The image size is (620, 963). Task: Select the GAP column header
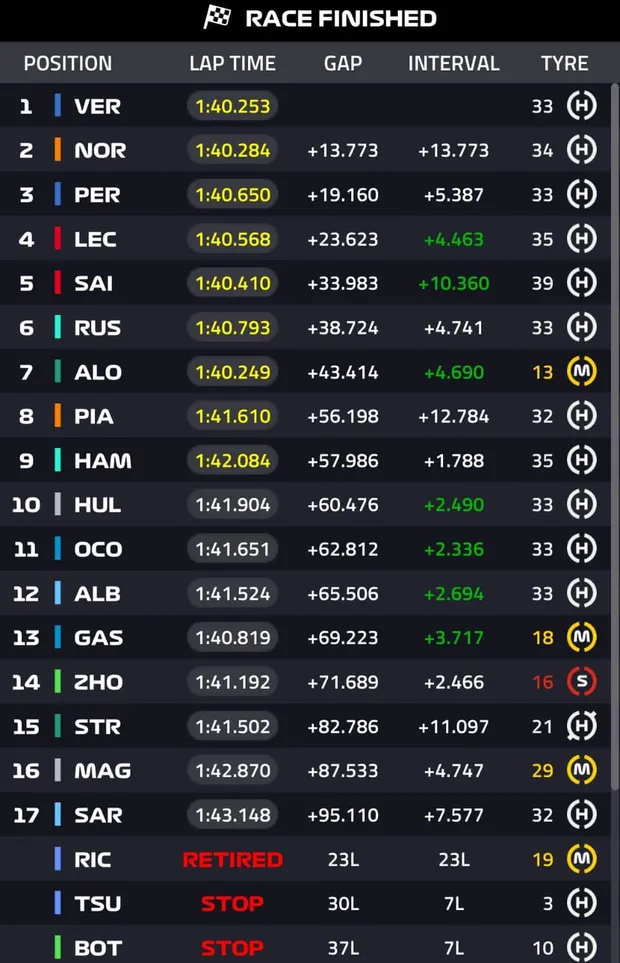coord(343,63)
